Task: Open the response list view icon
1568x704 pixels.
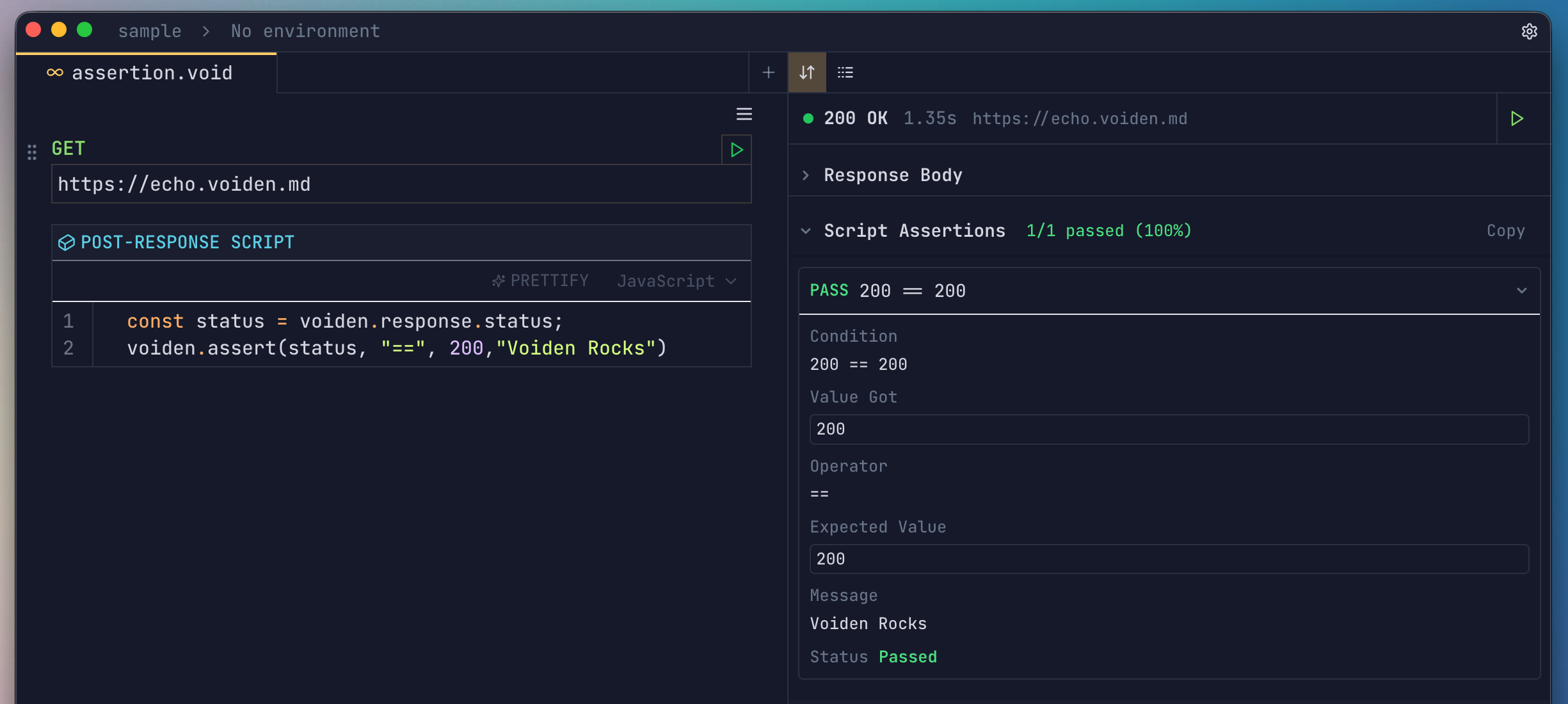Action: pyautogui.click(x=845, y=72)
